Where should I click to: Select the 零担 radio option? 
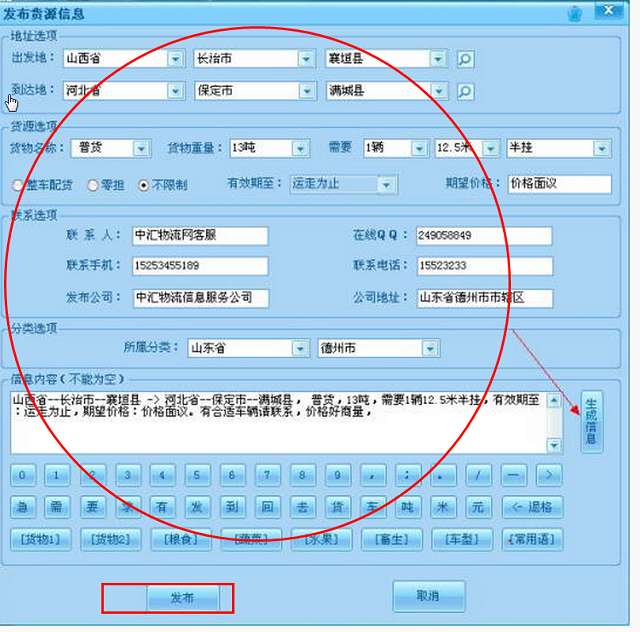93,185
